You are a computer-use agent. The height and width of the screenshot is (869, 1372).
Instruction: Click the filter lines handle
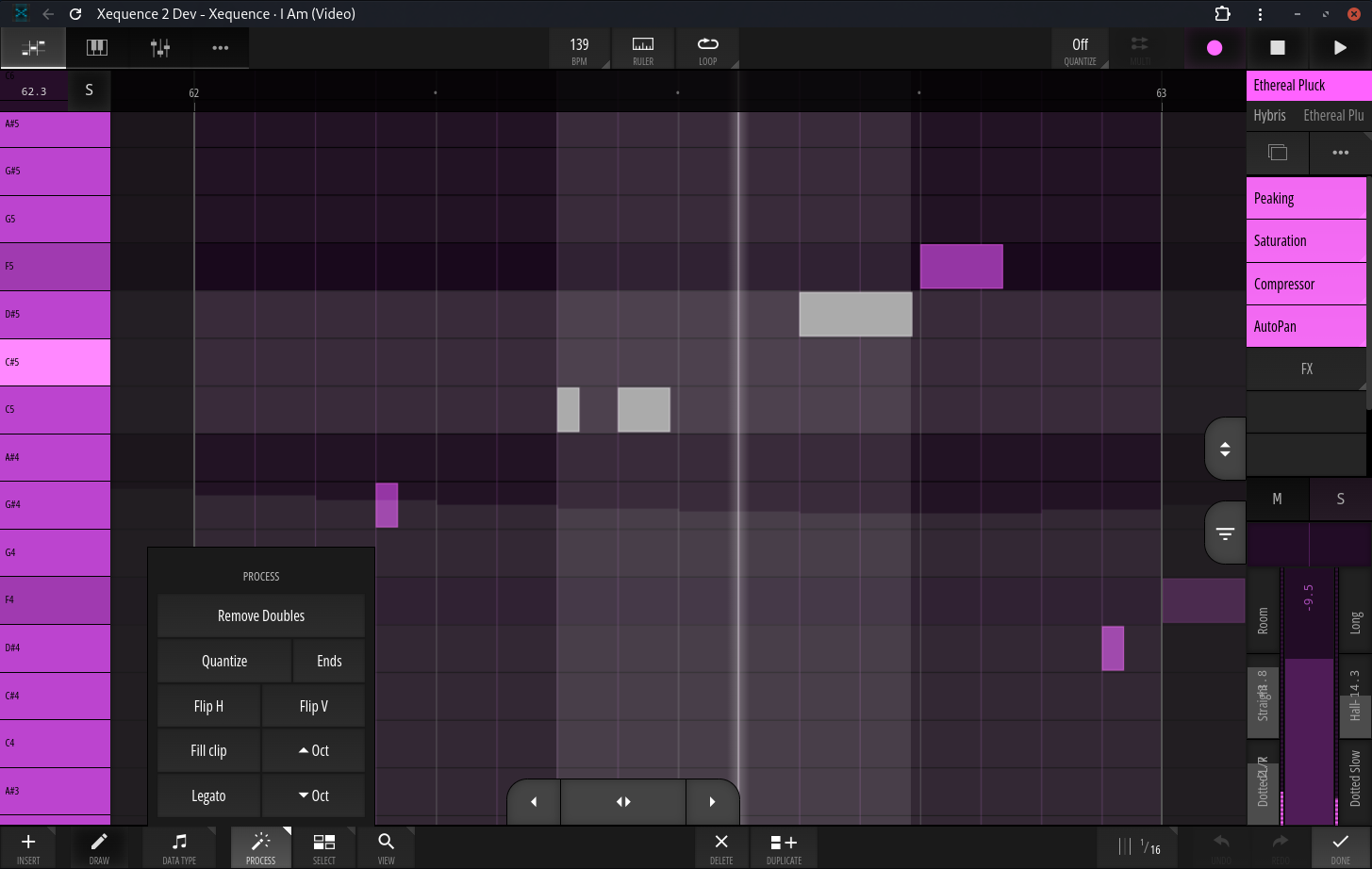[x=1225, y=533]
